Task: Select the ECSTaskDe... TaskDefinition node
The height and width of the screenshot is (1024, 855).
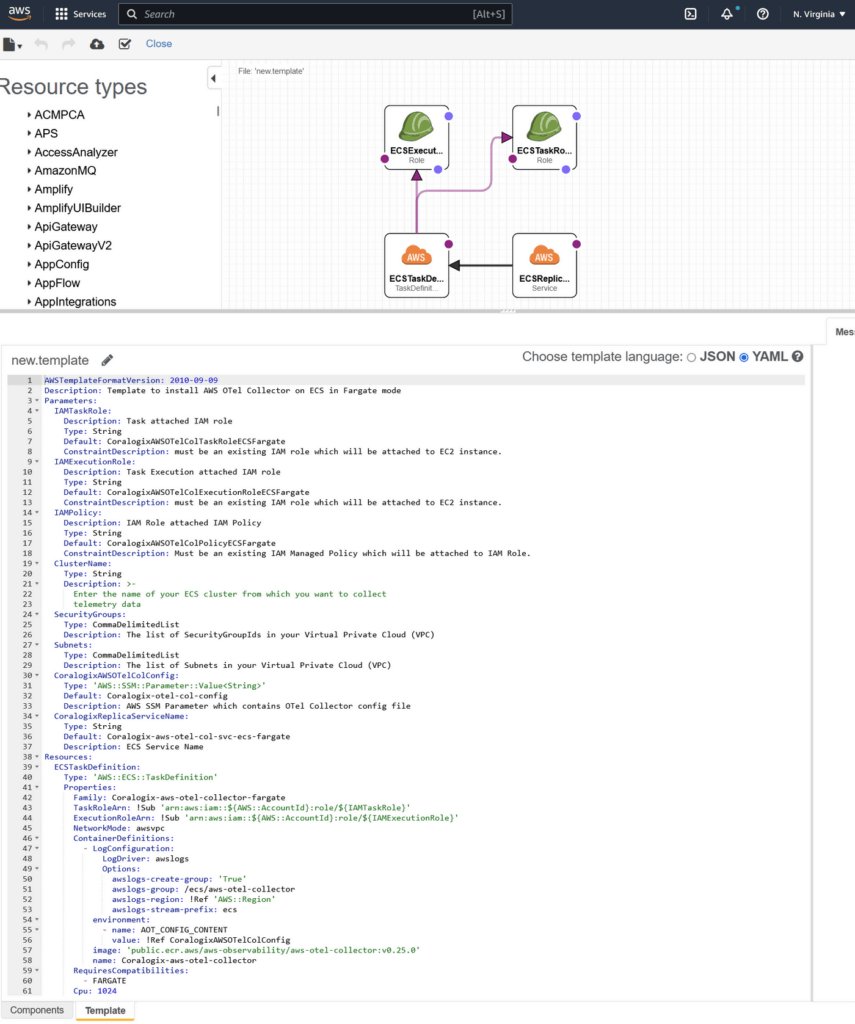Action: (x=417, y=266)
